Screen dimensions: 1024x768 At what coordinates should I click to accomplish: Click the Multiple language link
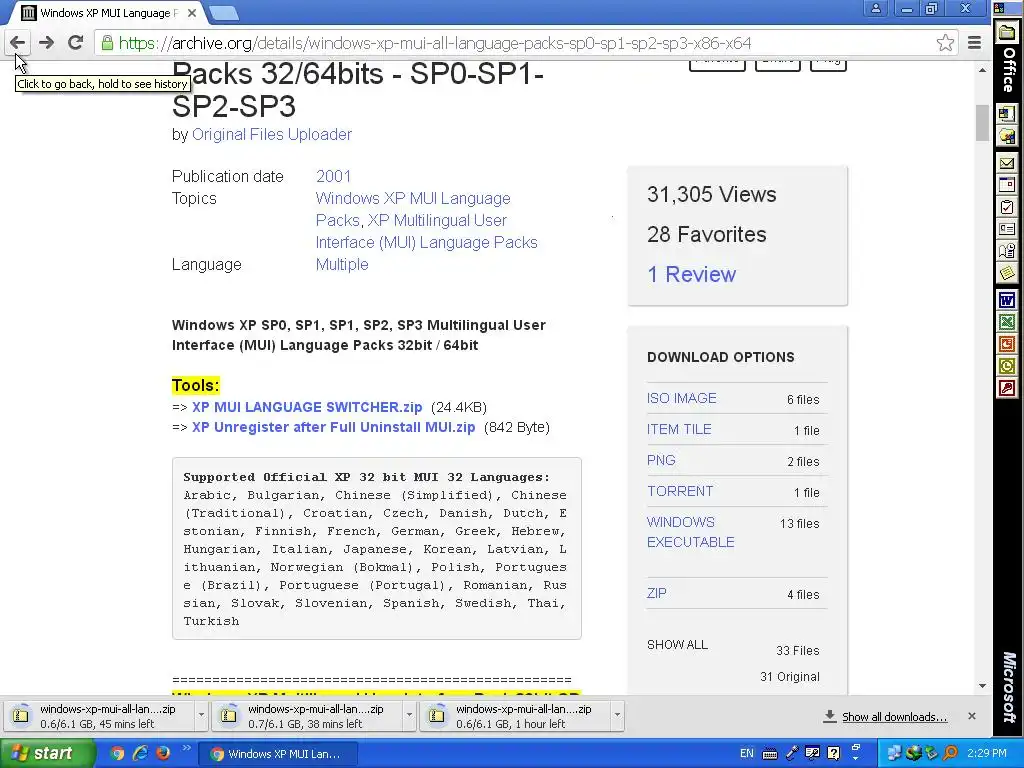[x=342, y=264]
